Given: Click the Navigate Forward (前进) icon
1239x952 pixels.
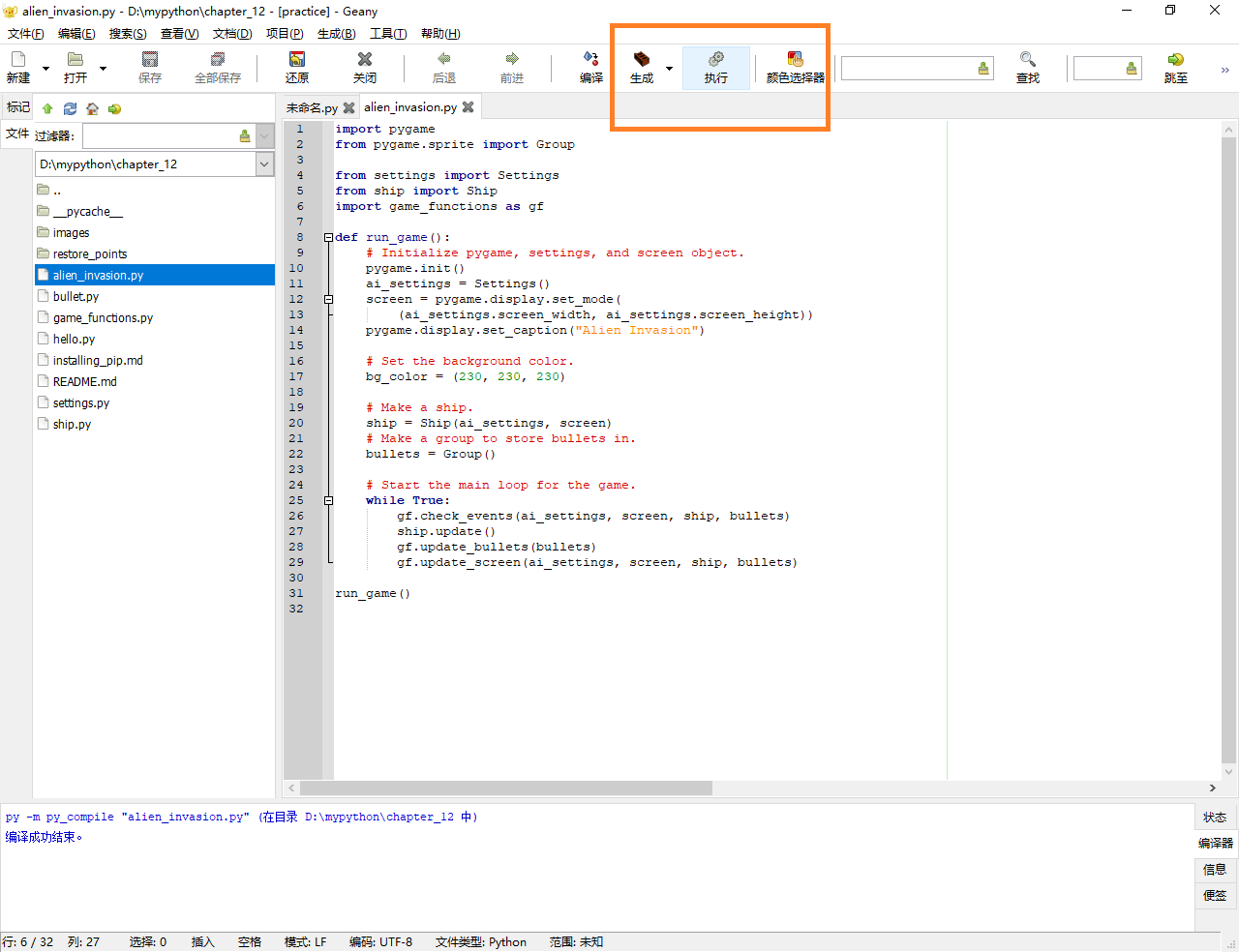Looking at the screenshot, I should tap(512, 60).
